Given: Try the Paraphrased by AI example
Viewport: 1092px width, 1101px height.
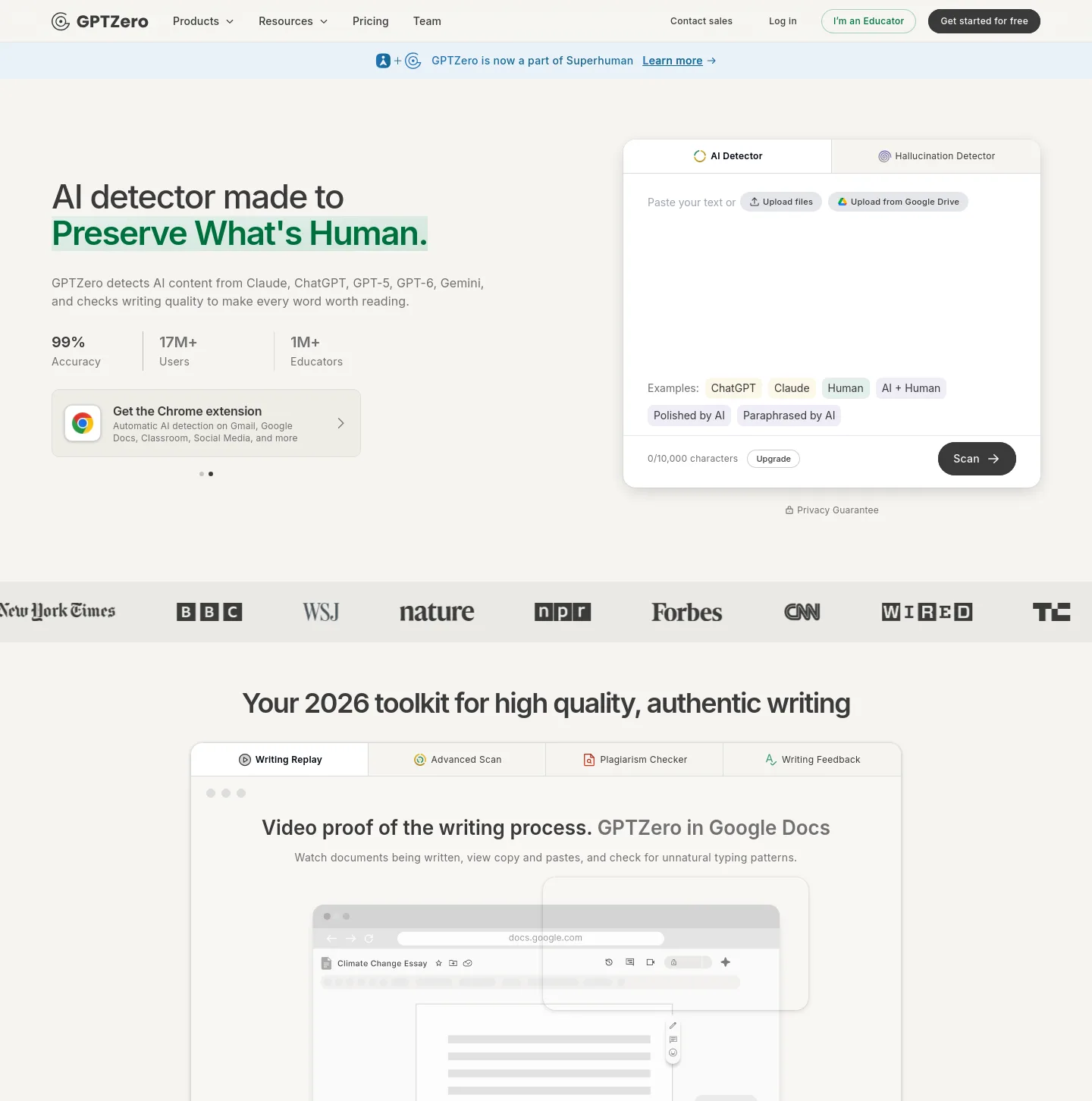Looking at the screenshot, I should [x=789, y=416].
